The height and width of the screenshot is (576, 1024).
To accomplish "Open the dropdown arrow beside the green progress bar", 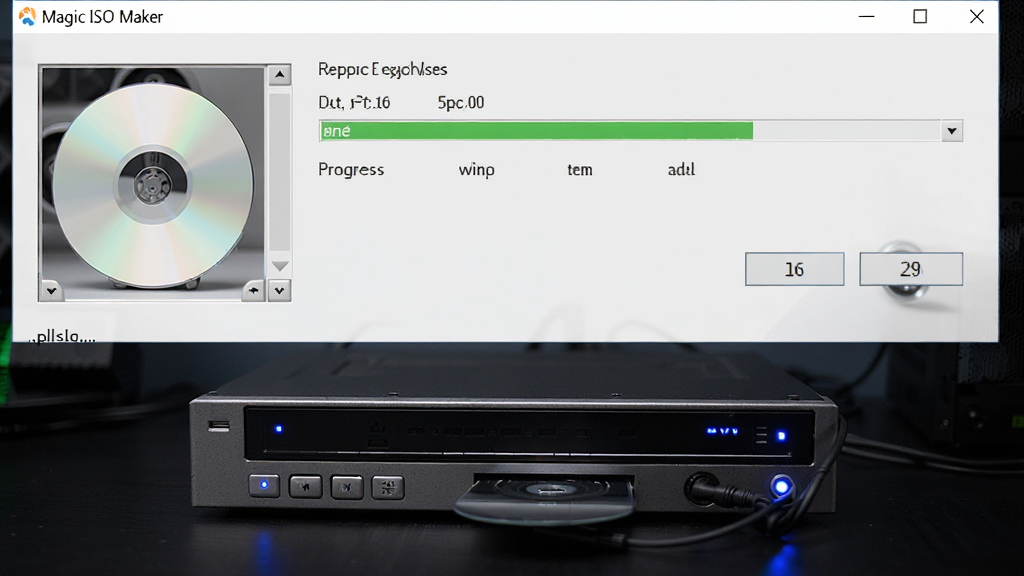I will [952, 131].
